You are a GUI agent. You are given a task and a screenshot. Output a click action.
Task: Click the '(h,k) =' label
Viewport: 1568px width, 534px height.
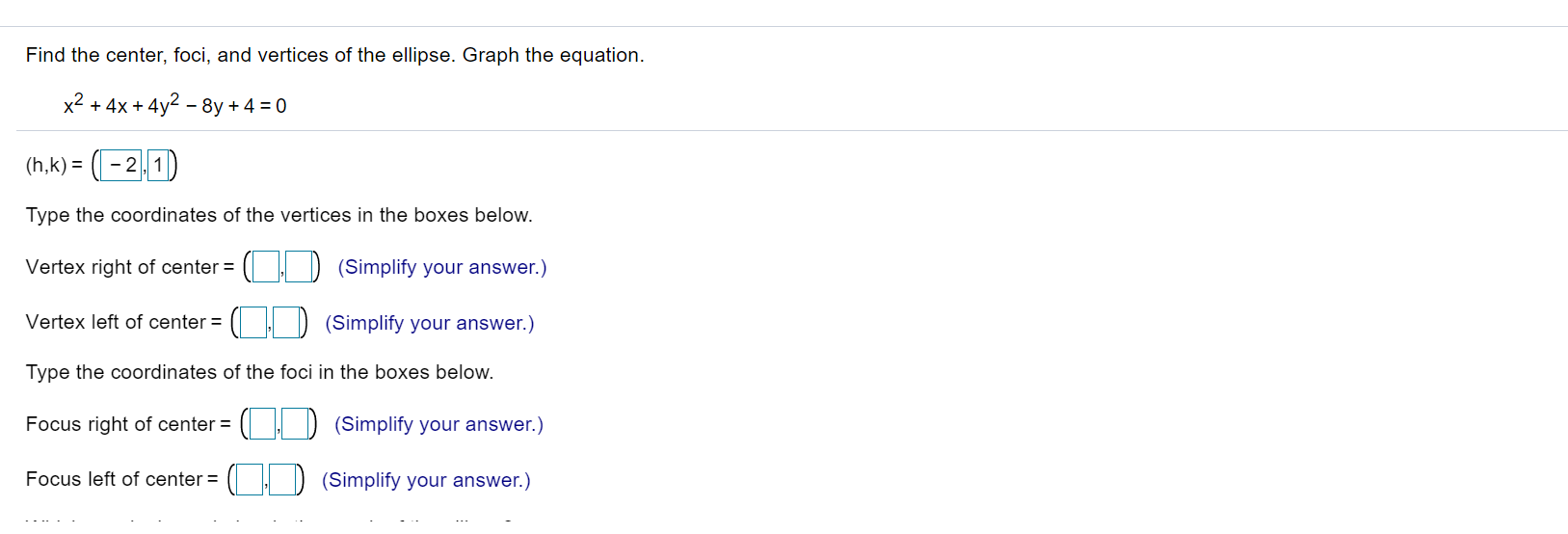tap(54, 166)
